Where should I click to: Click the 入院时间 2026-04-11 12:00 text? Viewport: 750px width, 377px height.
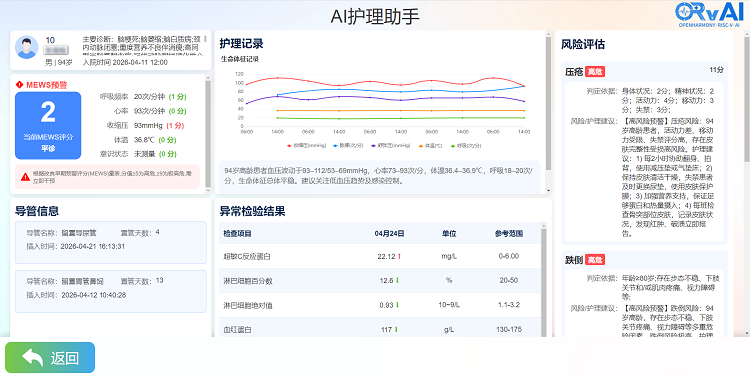125,62
